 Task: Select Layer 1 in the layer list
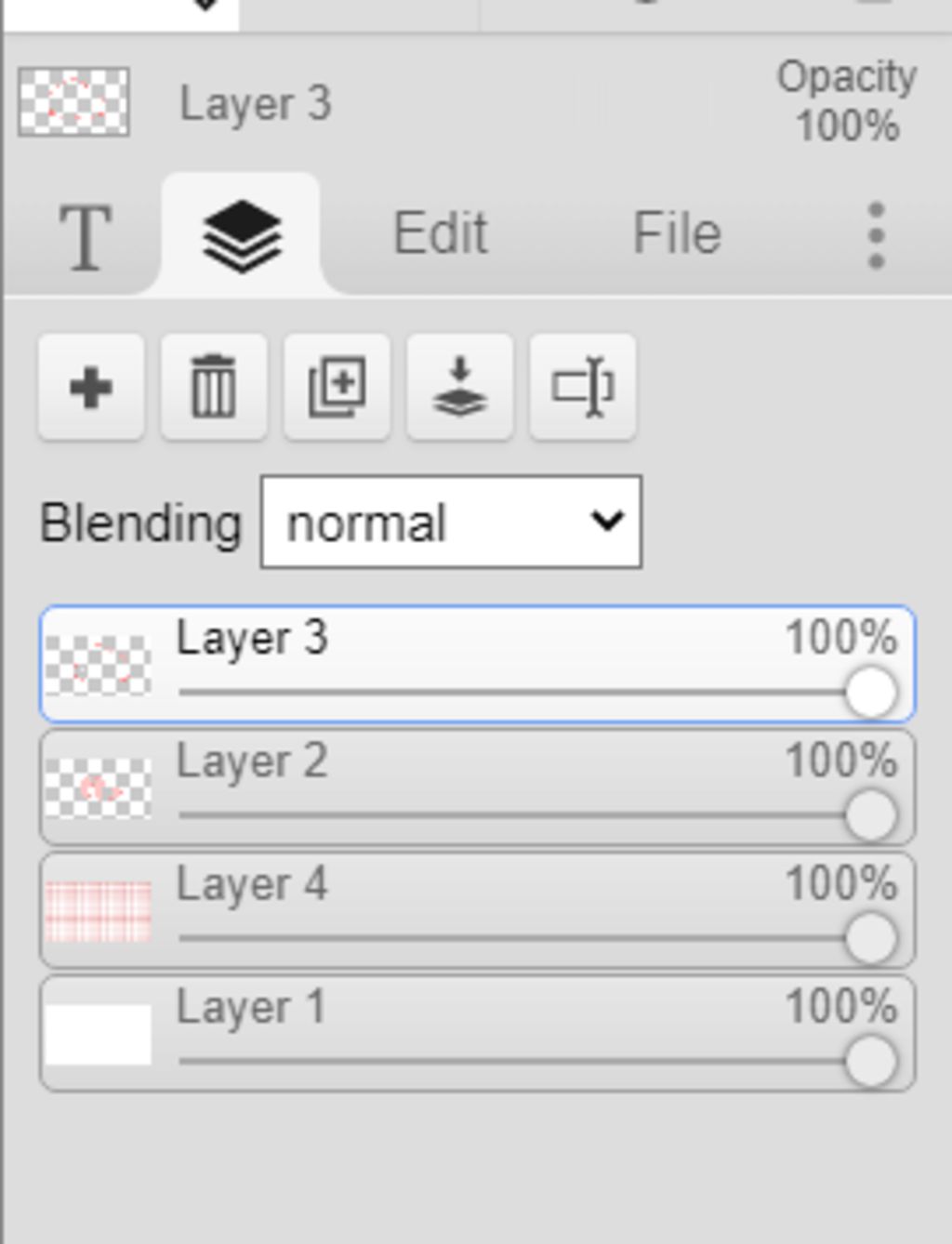465,1010
